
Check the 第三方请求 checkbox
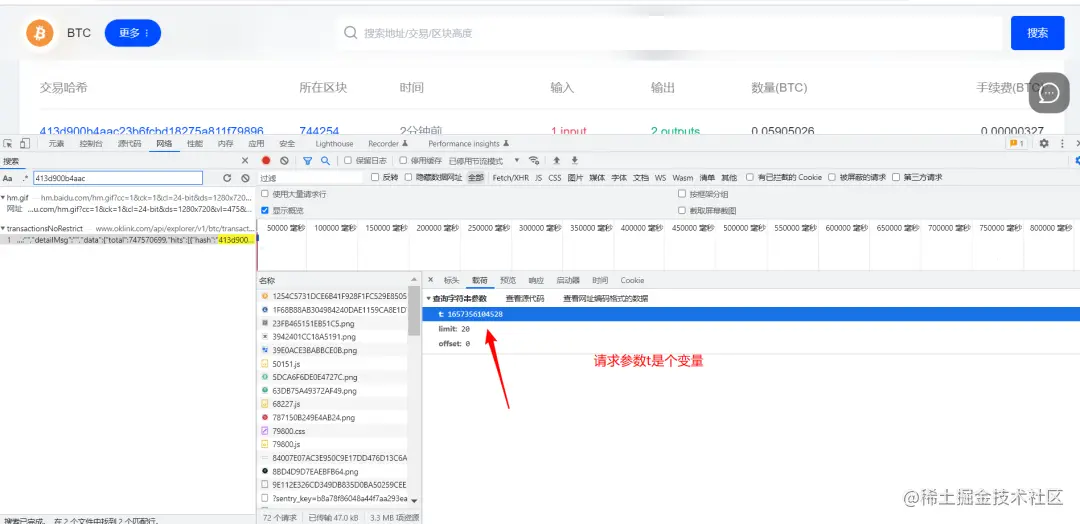point(896,177)
